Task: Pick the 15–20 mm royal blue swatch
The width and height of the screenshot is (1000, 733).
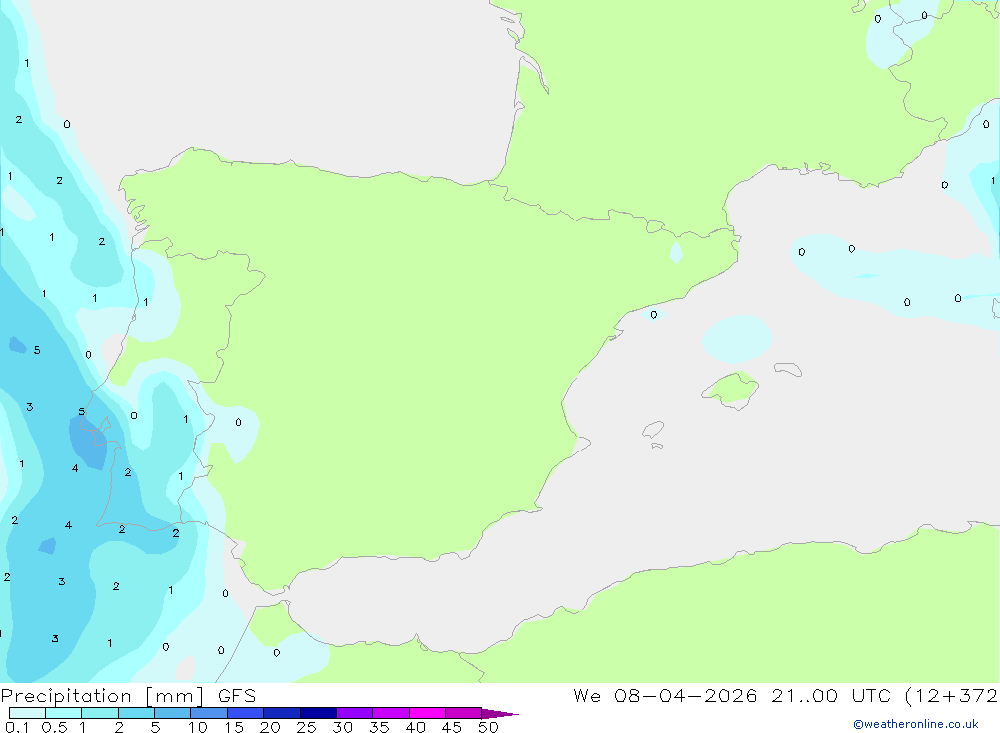Action: click(245, 713)
